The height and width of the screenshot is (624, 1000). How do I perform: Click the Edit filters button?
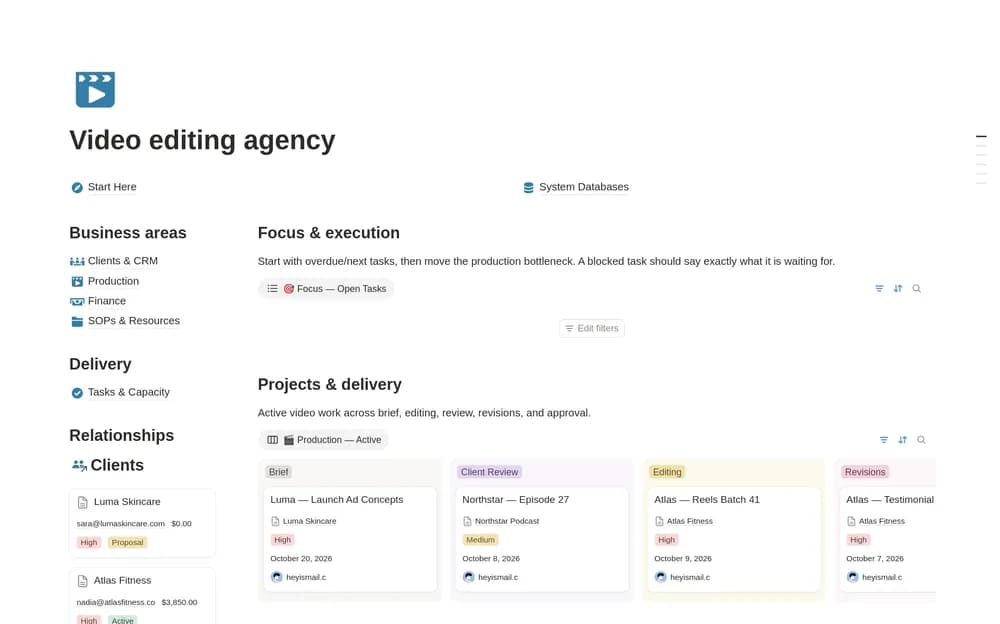592,329
